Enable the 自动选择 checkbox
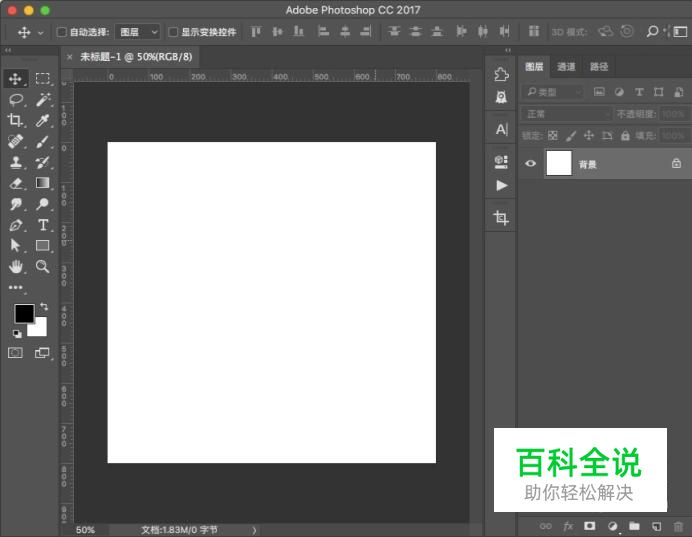The width and height of the screenshot is (692, 537). click(62, 32)
